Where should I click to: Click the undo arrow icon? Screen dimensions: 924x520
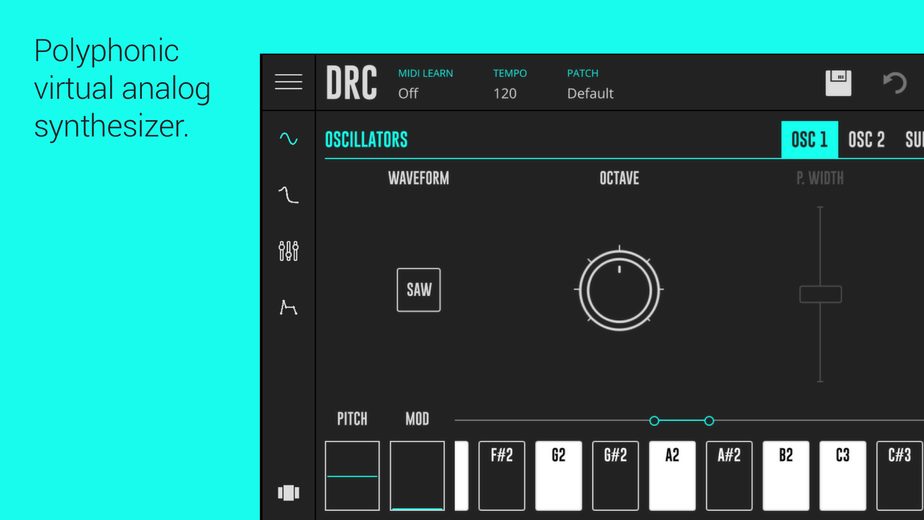coord(895,83)
